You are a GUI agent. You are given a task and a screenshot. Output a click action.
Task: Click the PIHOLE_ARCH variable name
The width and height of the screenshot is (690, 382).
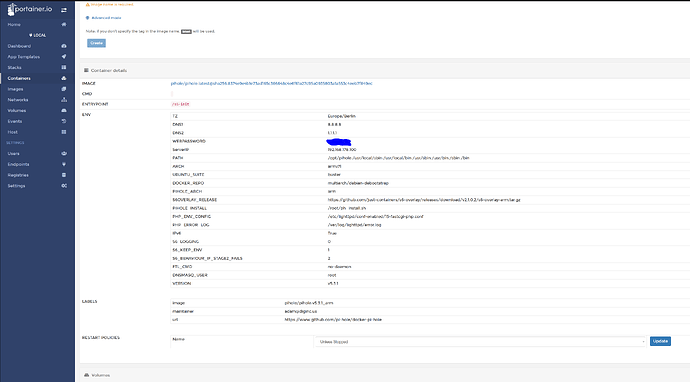[187, 191]
